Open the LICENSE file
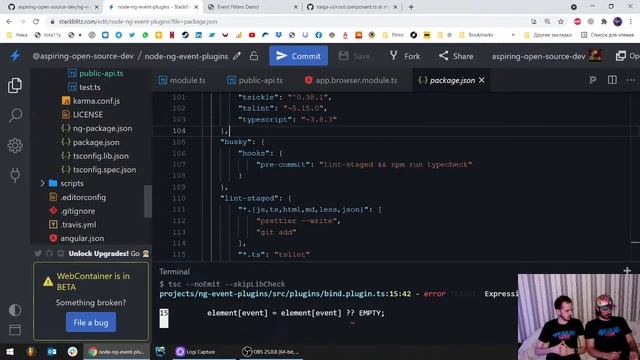The image size is (640, 360). [x=88, y=115]
